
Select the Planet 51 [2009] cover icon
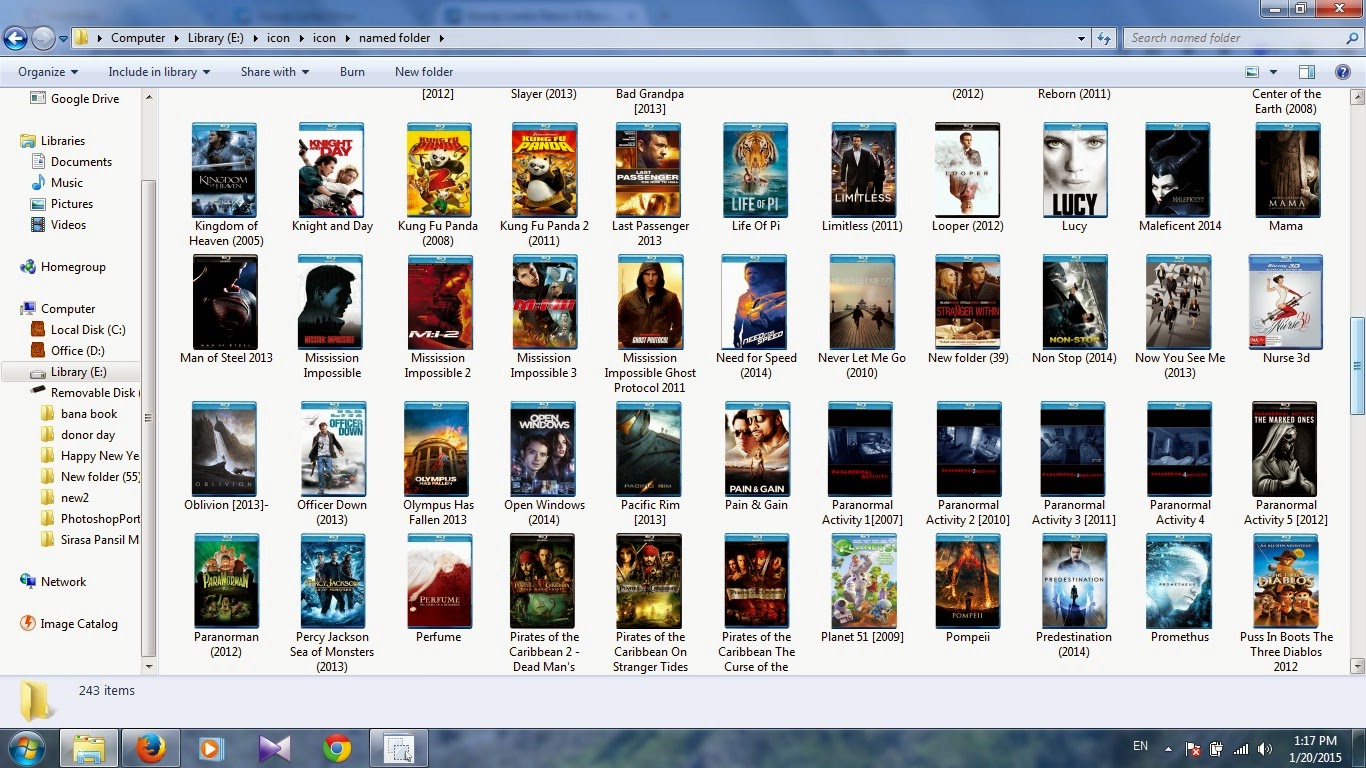tap(862, 581)
